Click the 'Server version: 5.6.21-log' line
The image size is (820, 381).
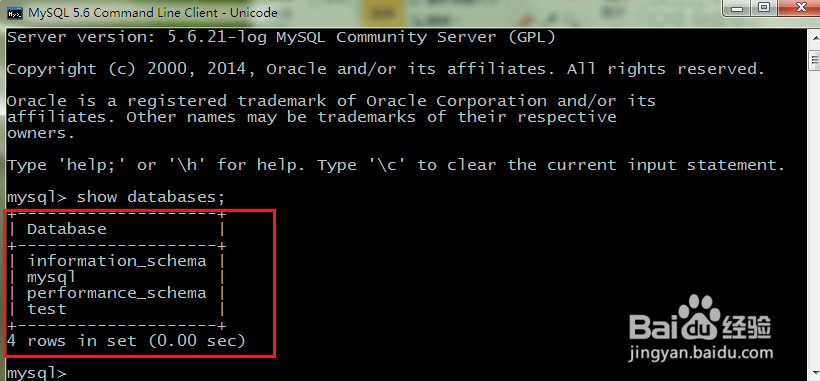(x=281, y=38)
